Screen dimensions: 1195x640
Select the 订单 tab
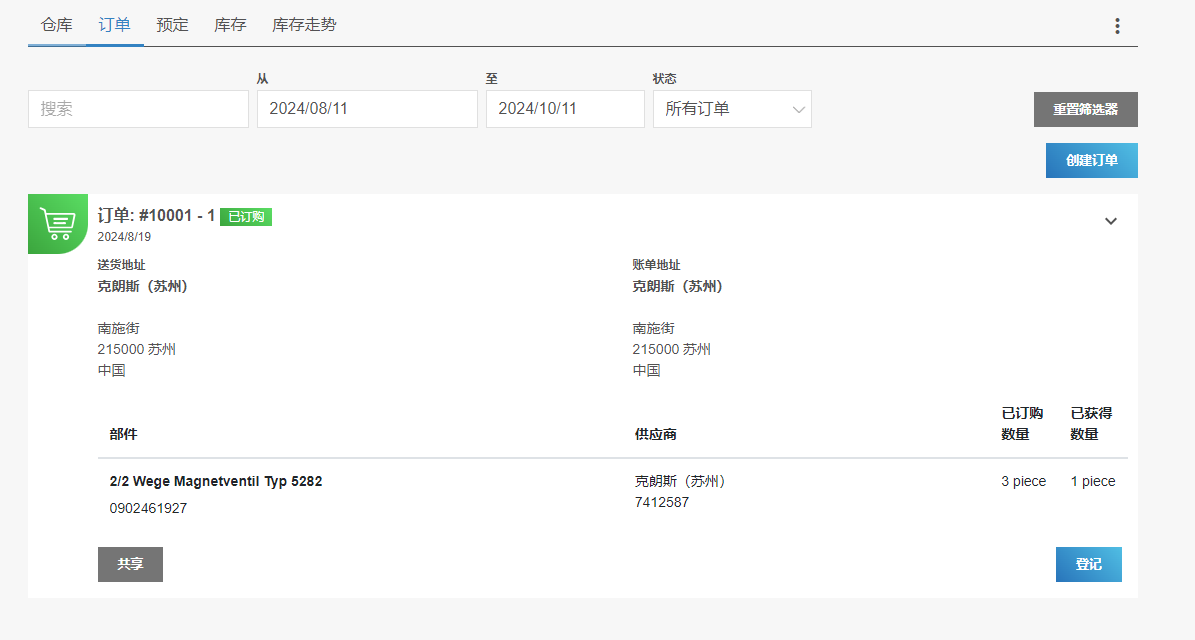[x=114, y=25]
